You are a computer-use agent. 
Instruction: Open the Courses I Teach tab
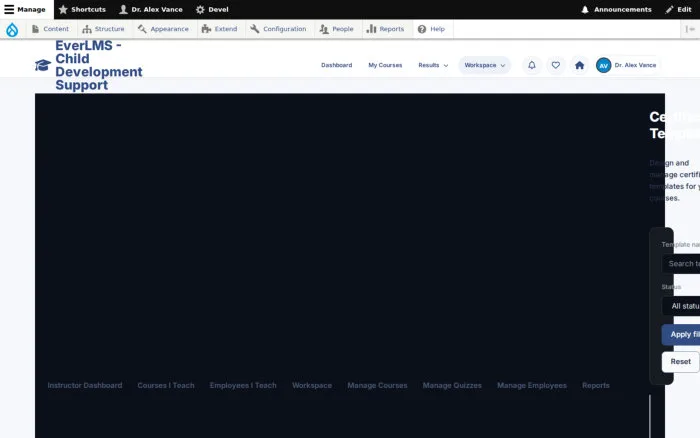pyautogui.click(x=166, y=385)
